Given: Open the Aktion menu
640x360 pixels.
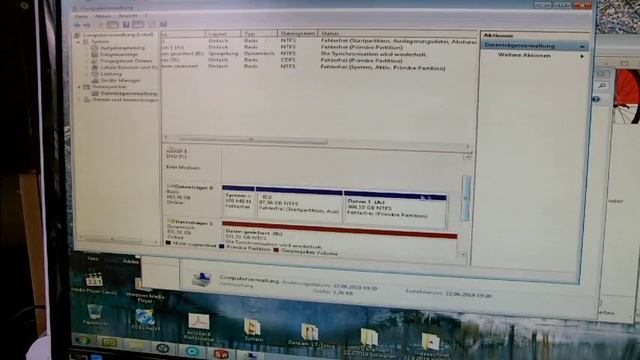Looking at the screenshot, I should tap(102, 16).
